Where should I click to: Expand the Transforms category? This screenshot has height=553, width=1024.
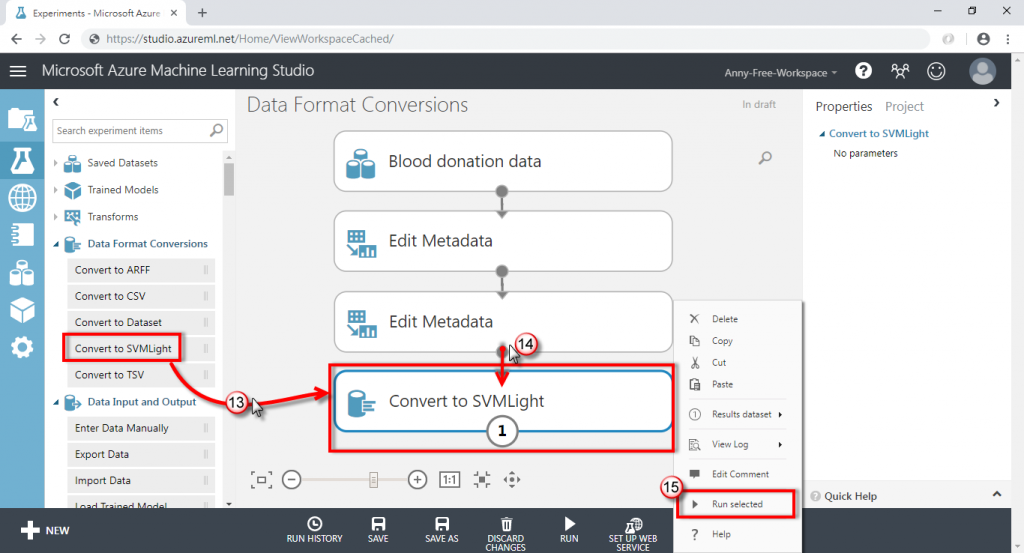tap(56, 217)
